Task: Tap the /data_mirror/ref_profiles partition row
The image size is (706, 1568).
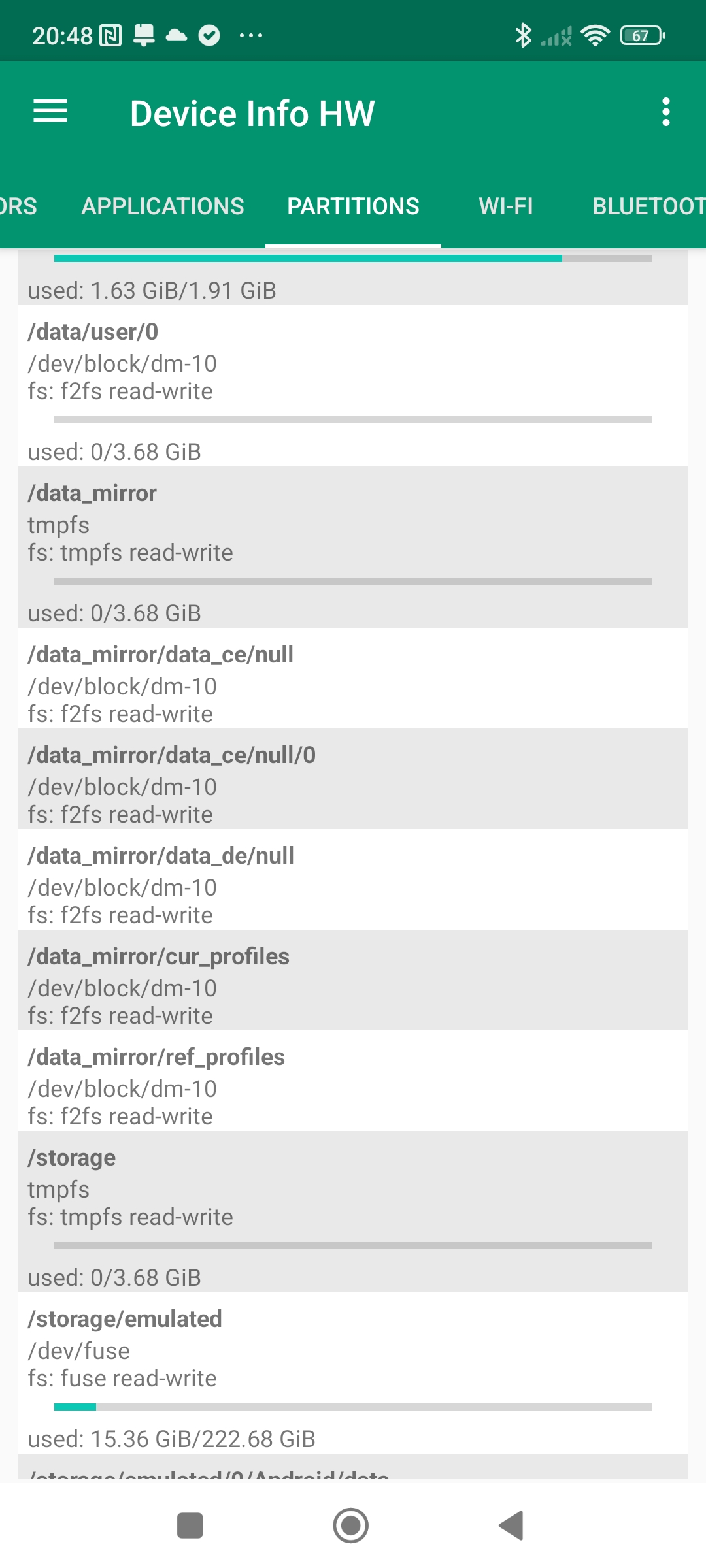Action: [353, 1081]
